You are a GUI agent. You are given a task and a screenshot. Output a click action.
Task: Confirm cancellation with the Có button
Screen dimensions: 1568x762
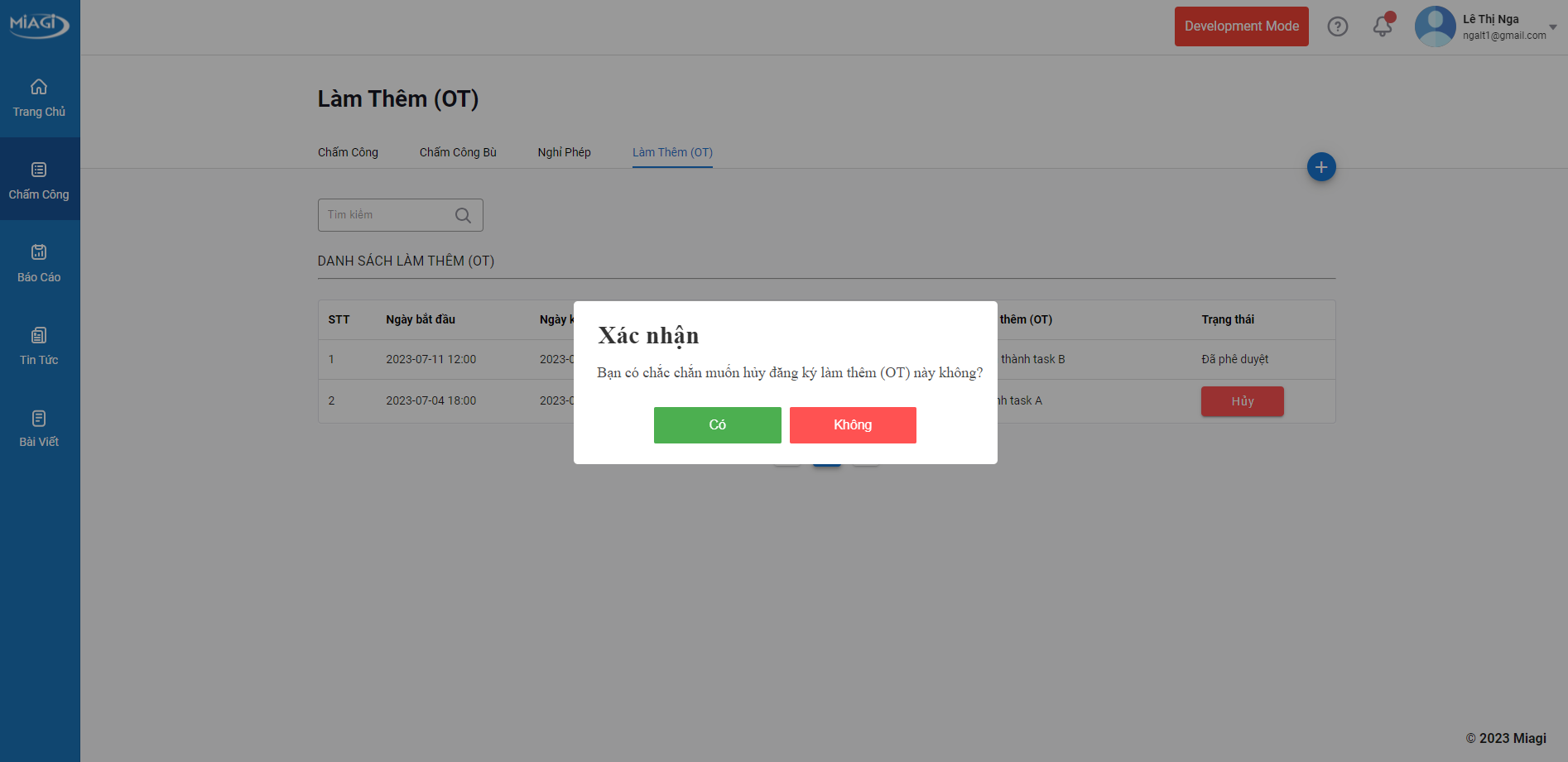point(717,425)
